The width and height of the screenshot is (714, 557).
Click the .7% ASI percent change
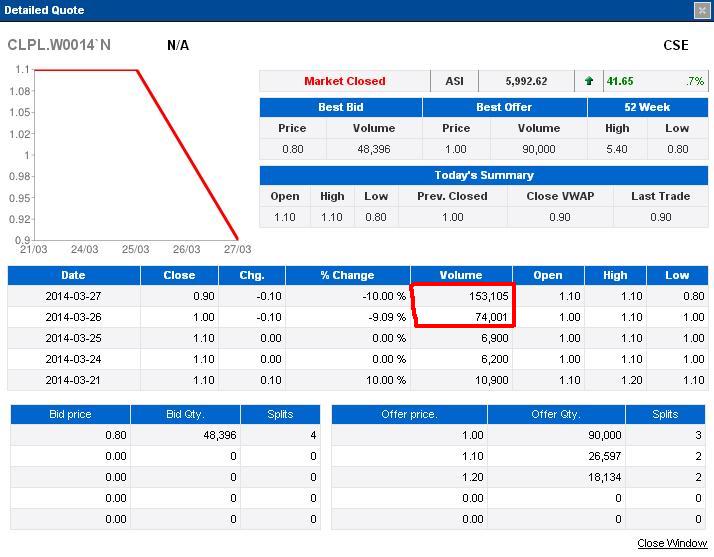point(695,81)
